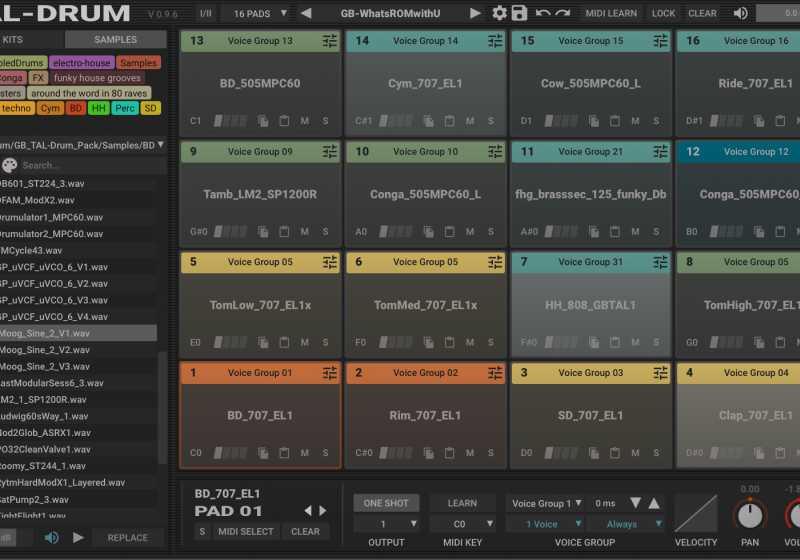Expand the Voice Group 1 dropdown
The height and width of the screenshot is (560, 800).
point(543,503)
